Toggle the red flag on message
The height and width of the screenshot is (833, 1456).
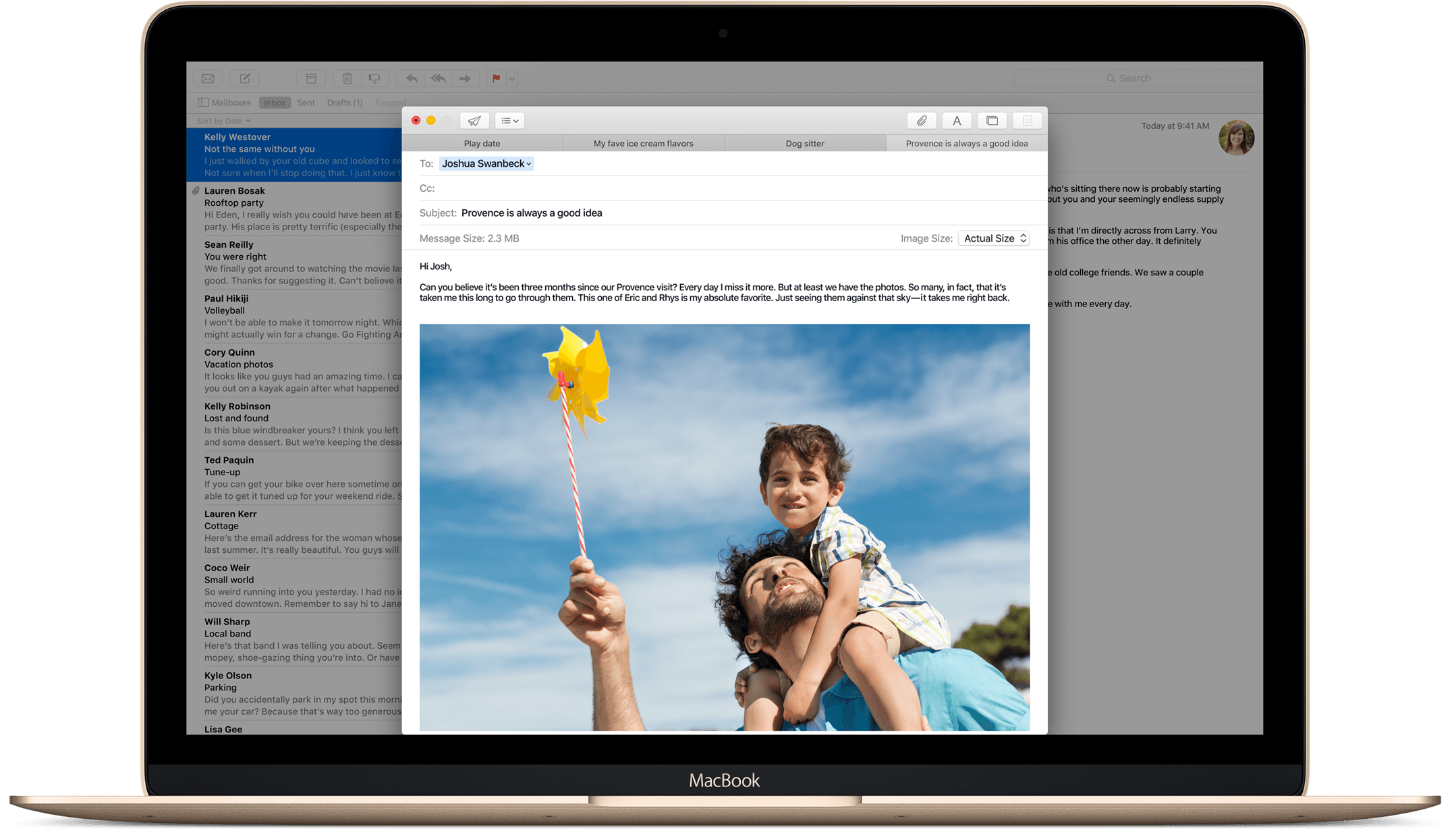pos(496,78)
